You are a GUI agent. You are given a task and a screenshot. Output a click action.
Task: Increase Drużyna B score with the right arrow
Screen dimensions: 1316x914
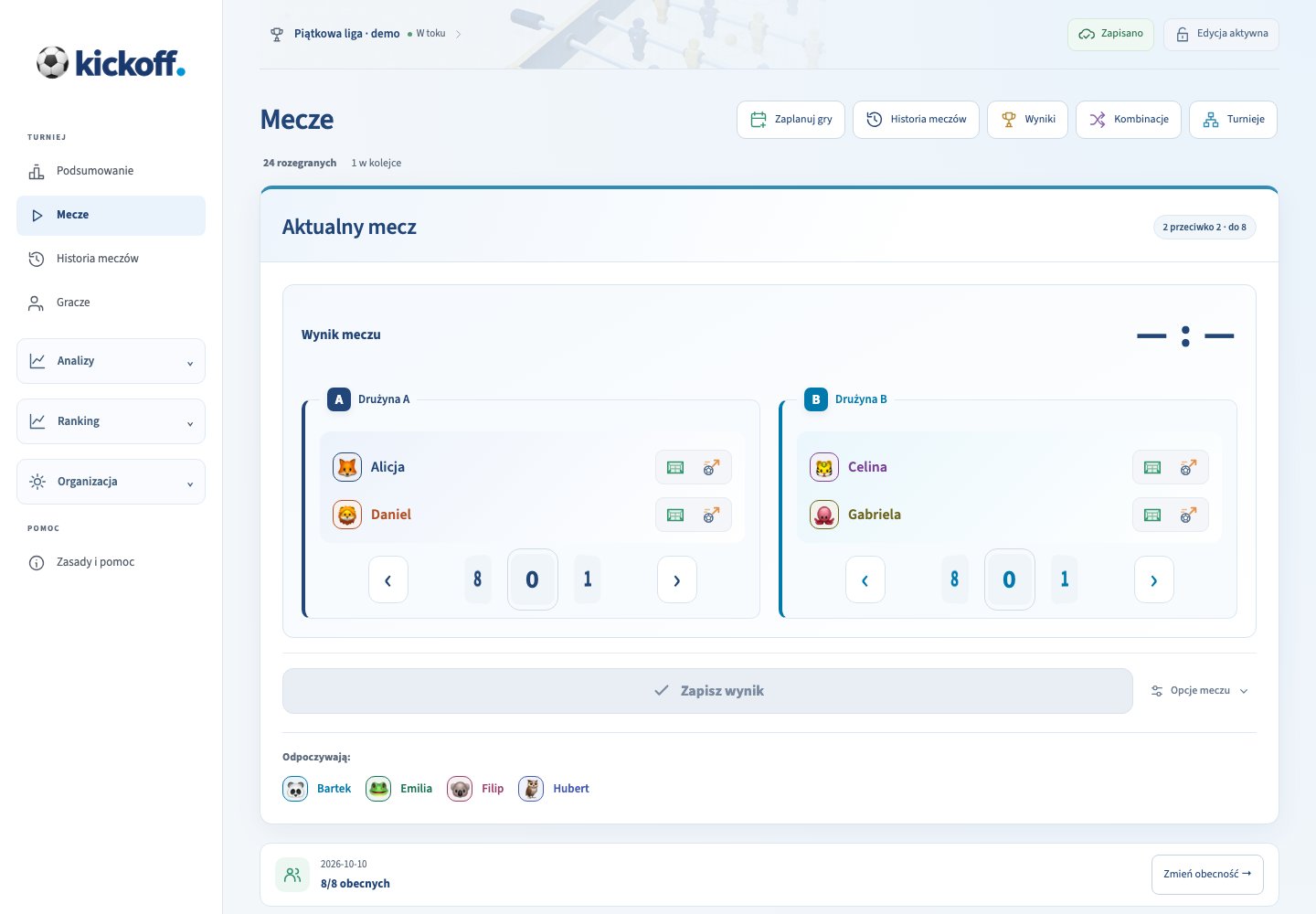pyautogui.click(x=1154, y=579)
